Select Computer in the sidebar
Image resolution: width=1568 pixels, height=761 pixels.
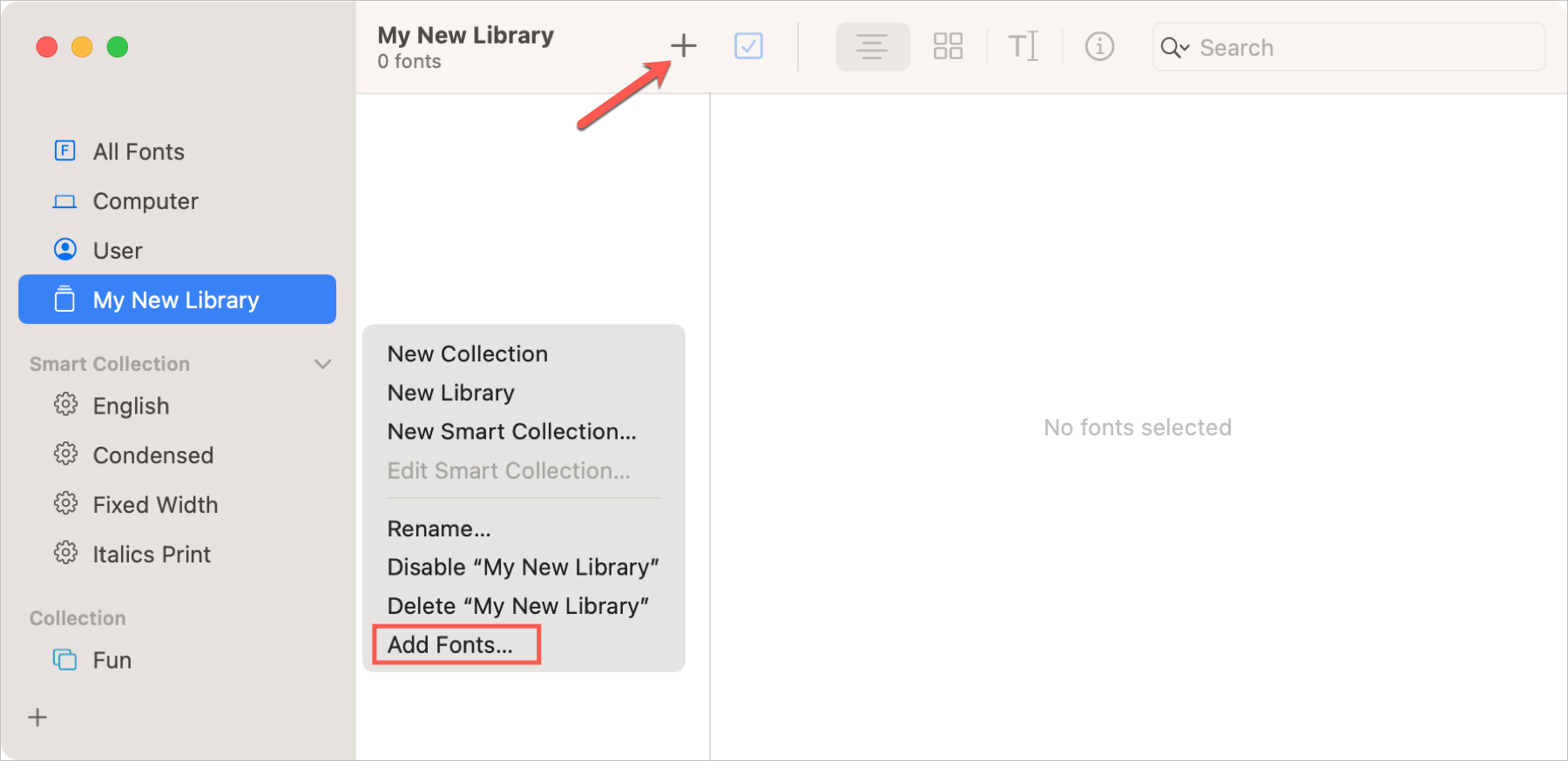(177, 201)
